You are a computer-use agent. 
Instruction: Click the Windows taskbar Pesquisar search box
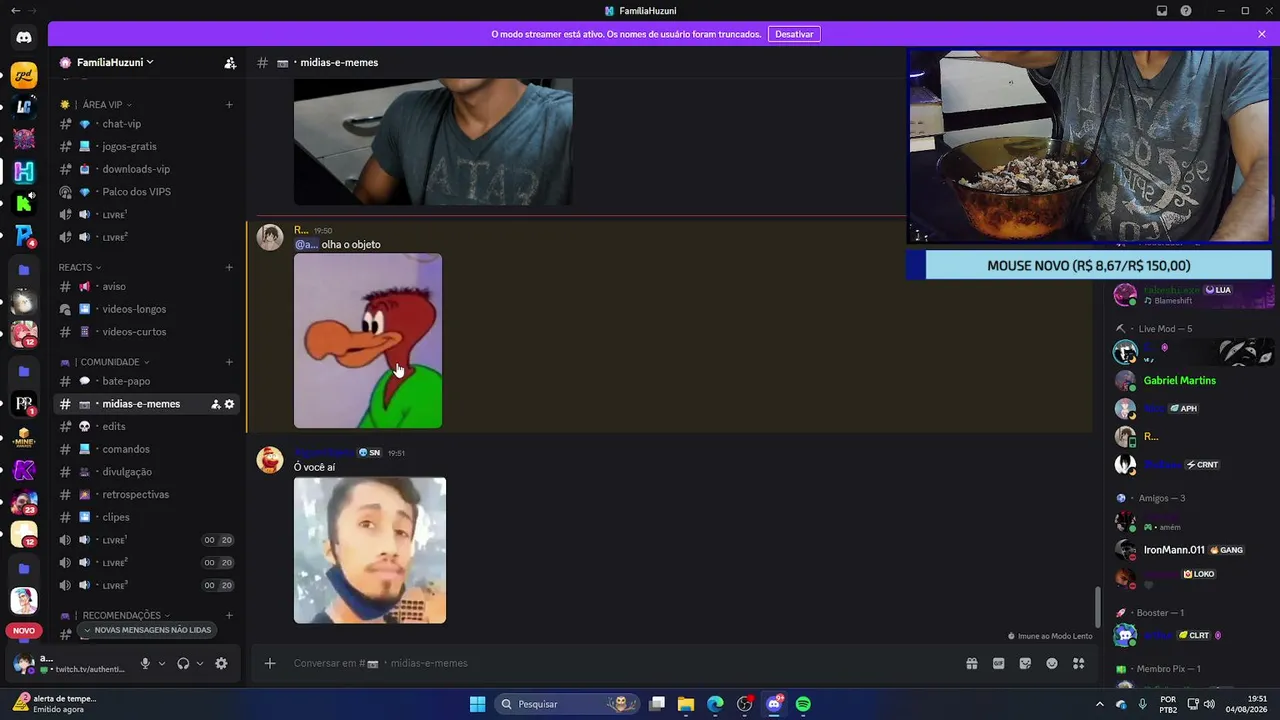(568, 704)
